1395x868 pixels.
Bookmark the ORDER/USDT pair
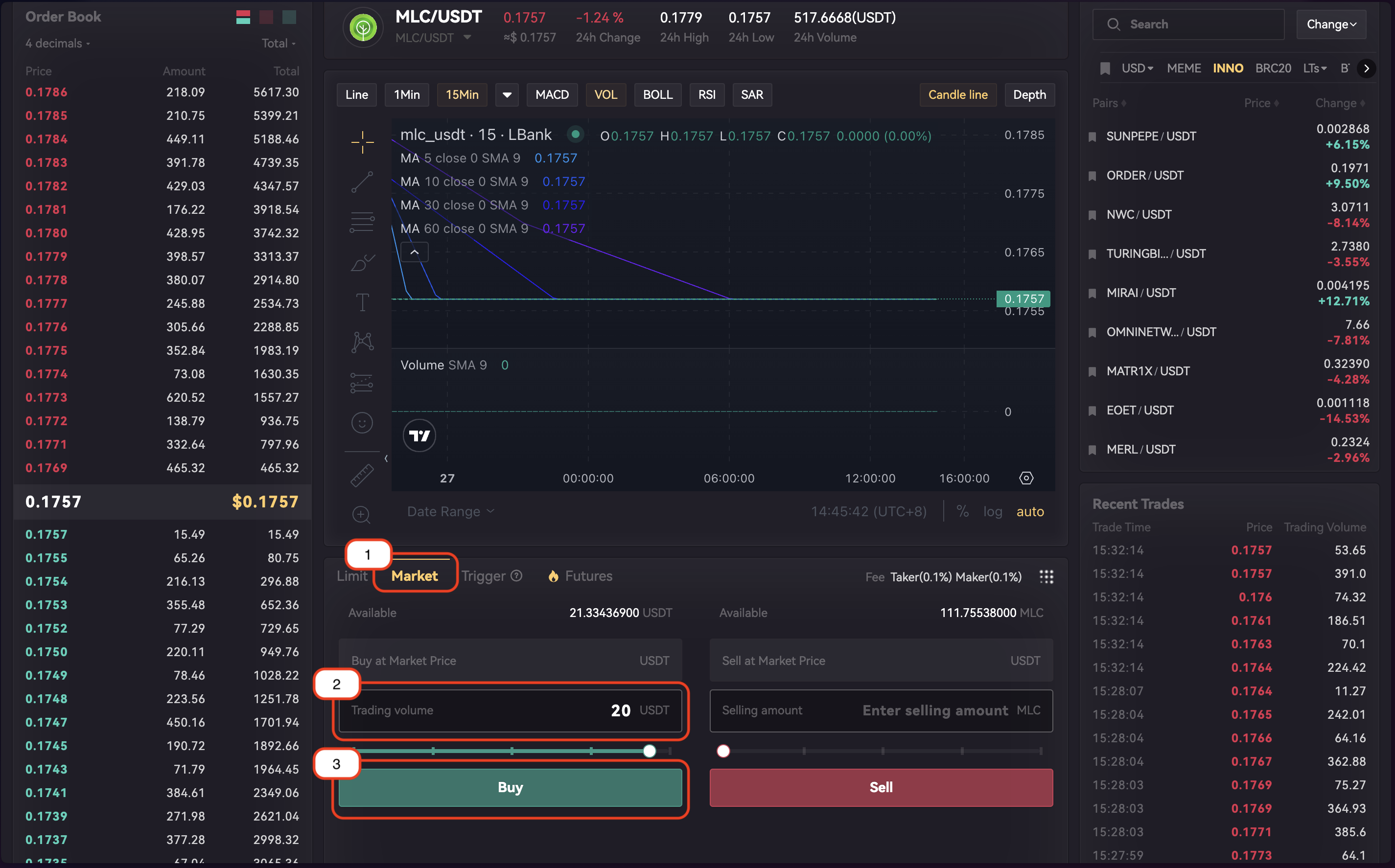tap(1093, 176)
